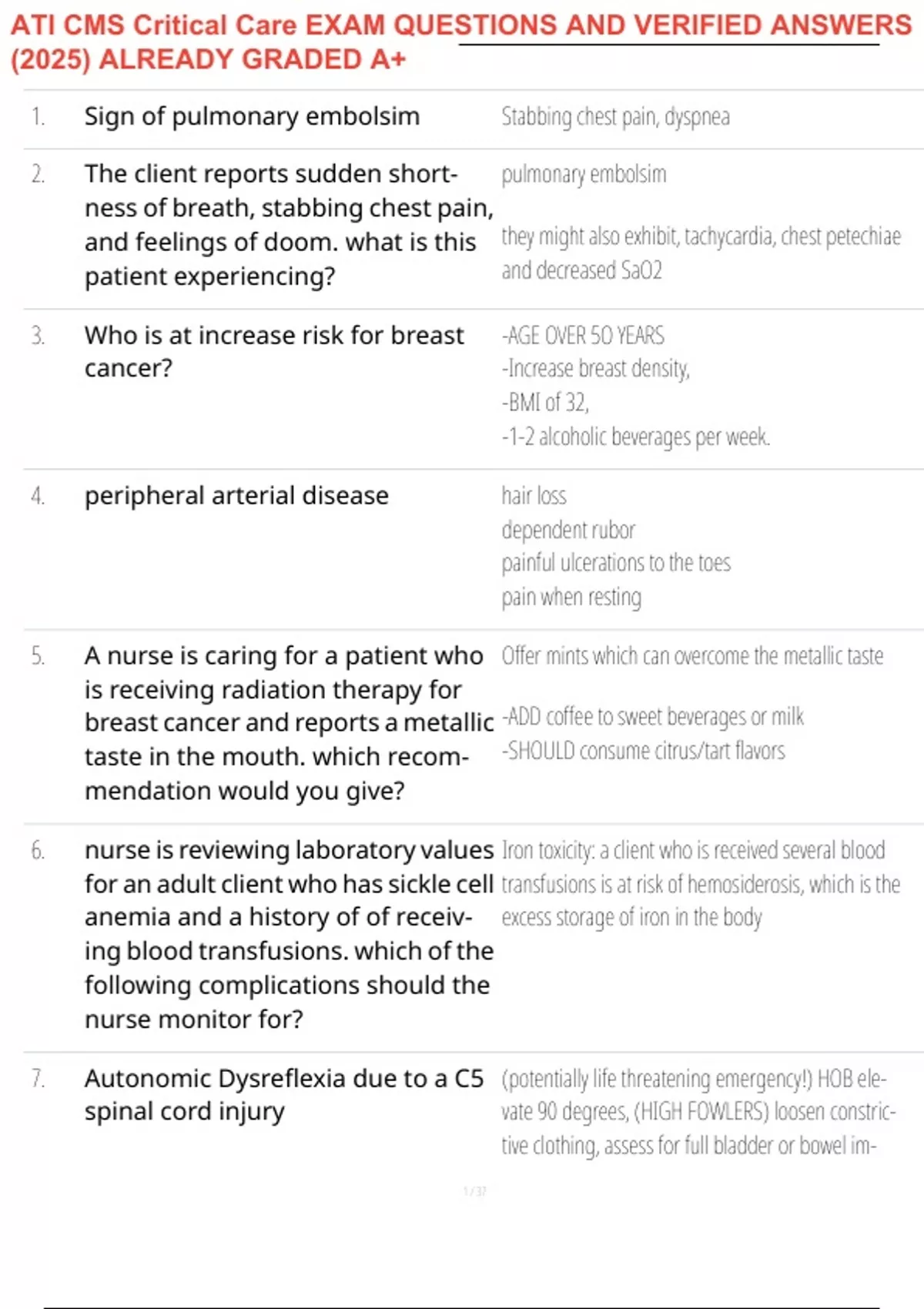Click the 'Offer mints' answer line
Image resolution: width=924 pixels, height=1309 pixels.
coord(692,656)
